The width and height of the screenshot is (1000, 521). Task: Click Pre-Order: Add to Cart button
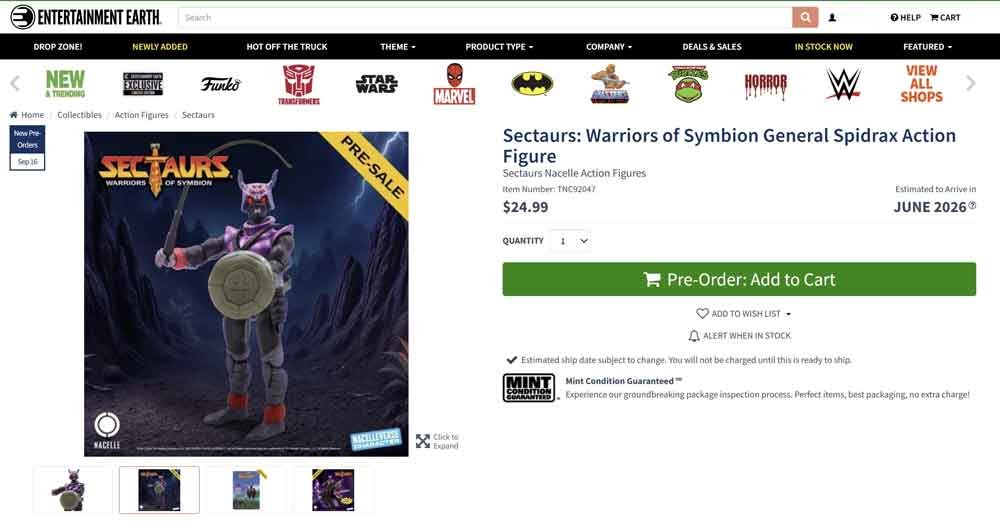tap(739, 279)
